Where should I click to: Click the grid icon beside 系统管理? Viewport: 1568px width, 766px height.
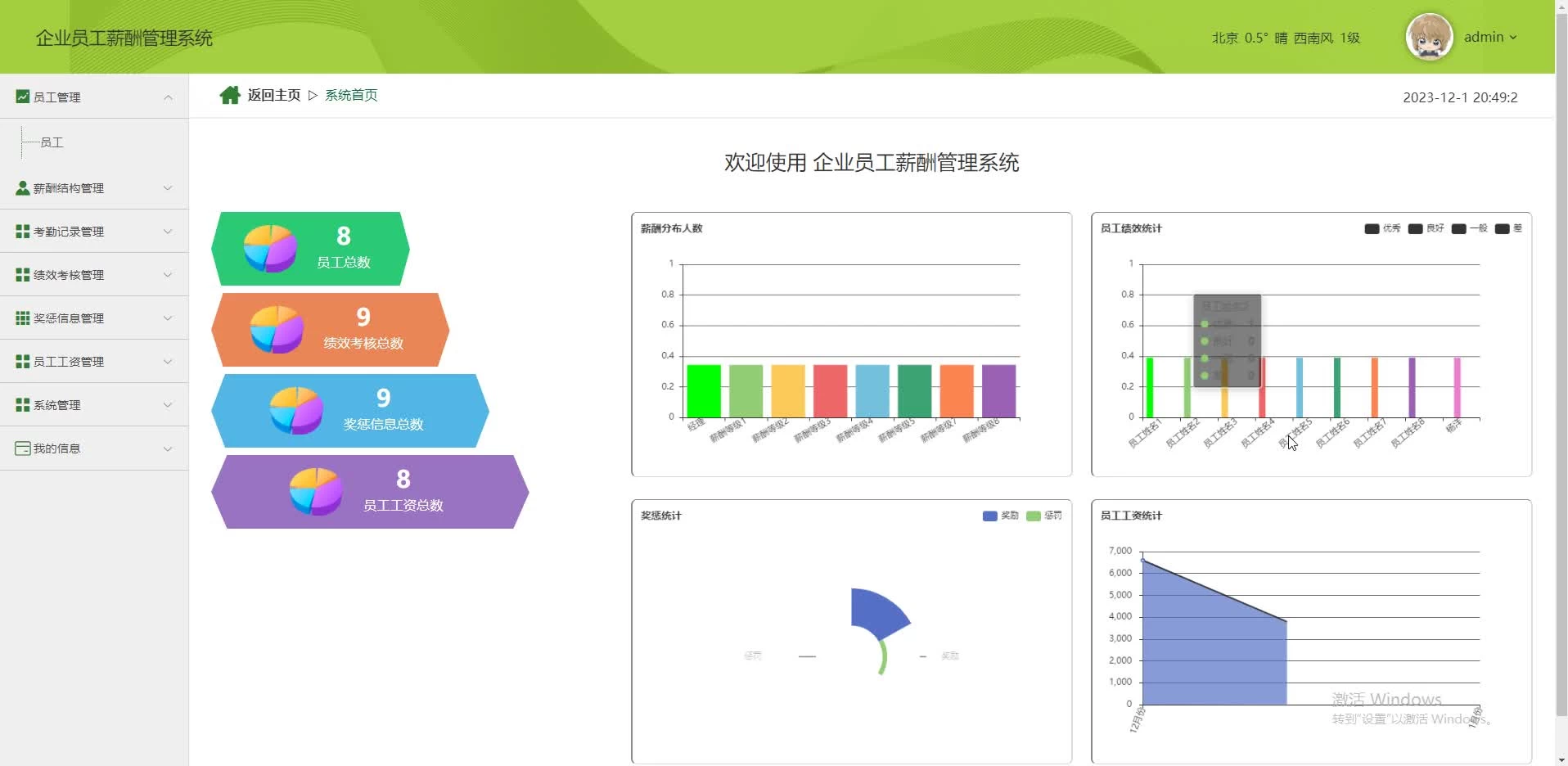23,405
